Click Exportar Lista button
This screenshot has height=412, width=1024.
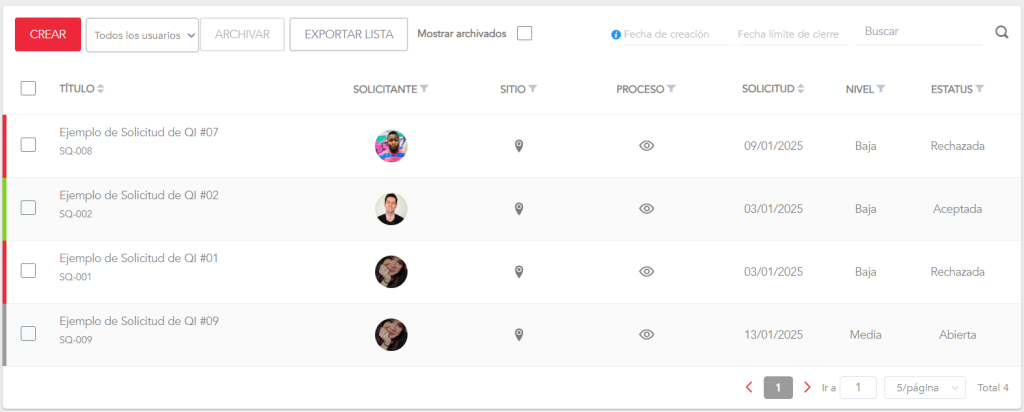348,35
